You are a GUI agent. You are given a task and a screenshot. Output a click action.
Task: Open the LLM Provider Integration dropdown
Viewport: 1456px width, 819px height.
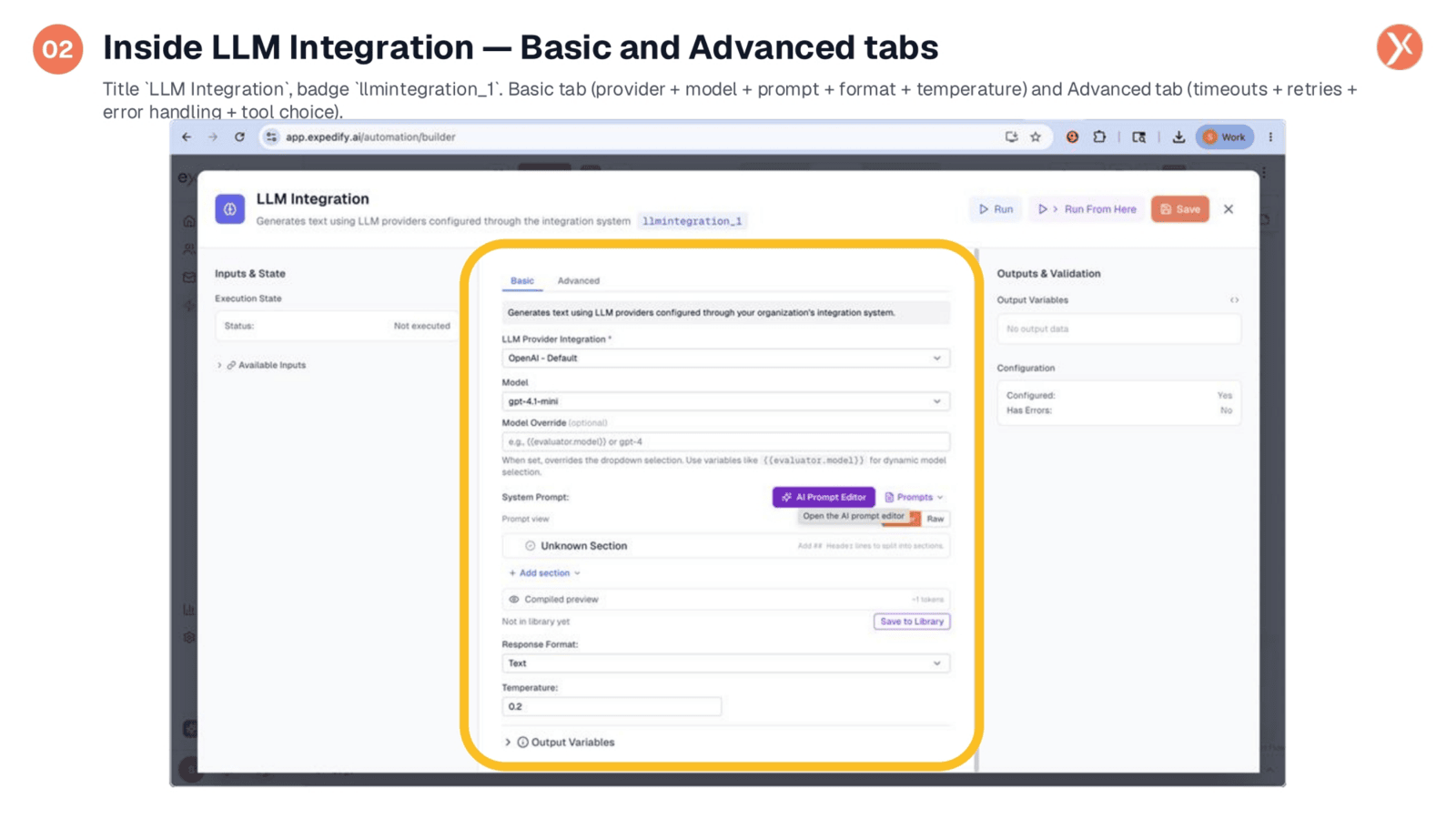725,359
